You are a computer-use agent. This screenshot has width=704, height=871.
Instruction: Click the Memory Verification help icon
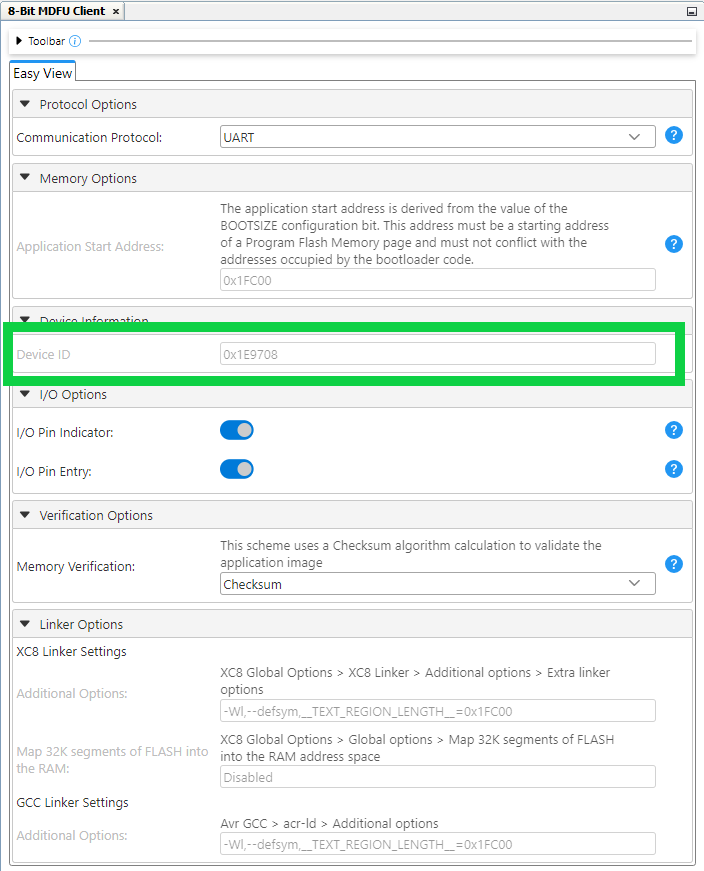click(x=674, y=564)
